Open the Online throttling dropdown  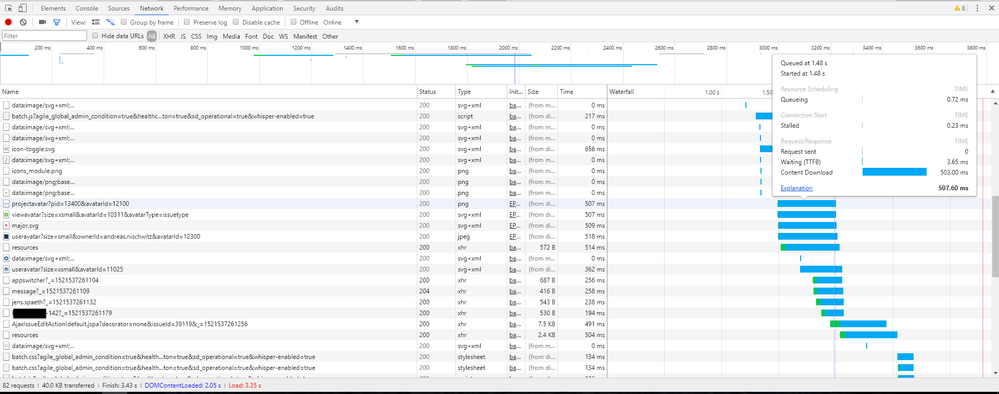click(x=342, y=22)
